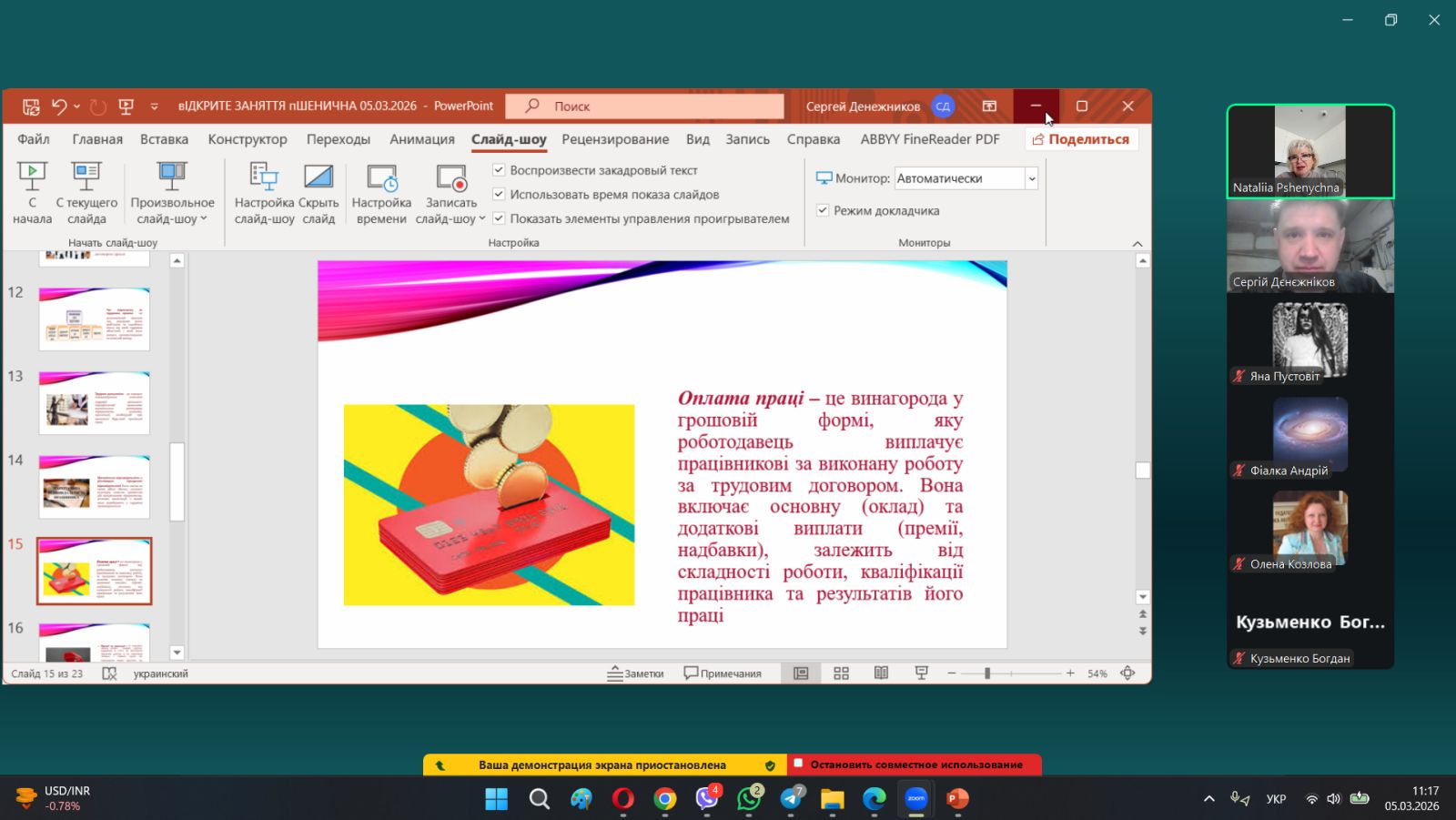1456x820 pixels.
Task: Open the Анимация tab
Action: pos(421,139)
